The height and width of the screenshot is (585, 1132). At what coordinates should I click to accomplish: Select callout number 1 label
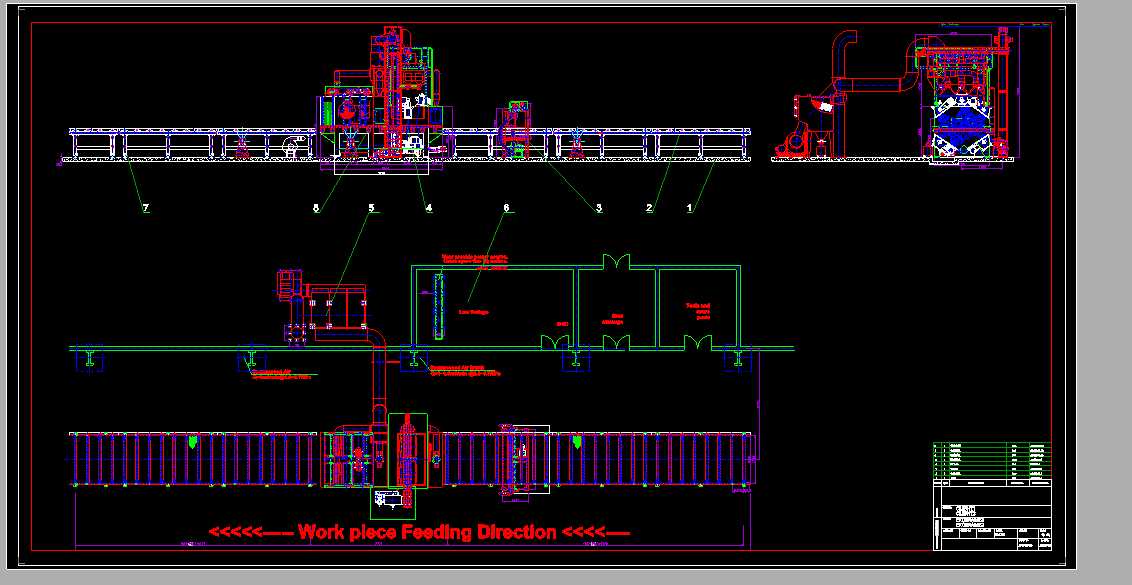coord(689,208)
